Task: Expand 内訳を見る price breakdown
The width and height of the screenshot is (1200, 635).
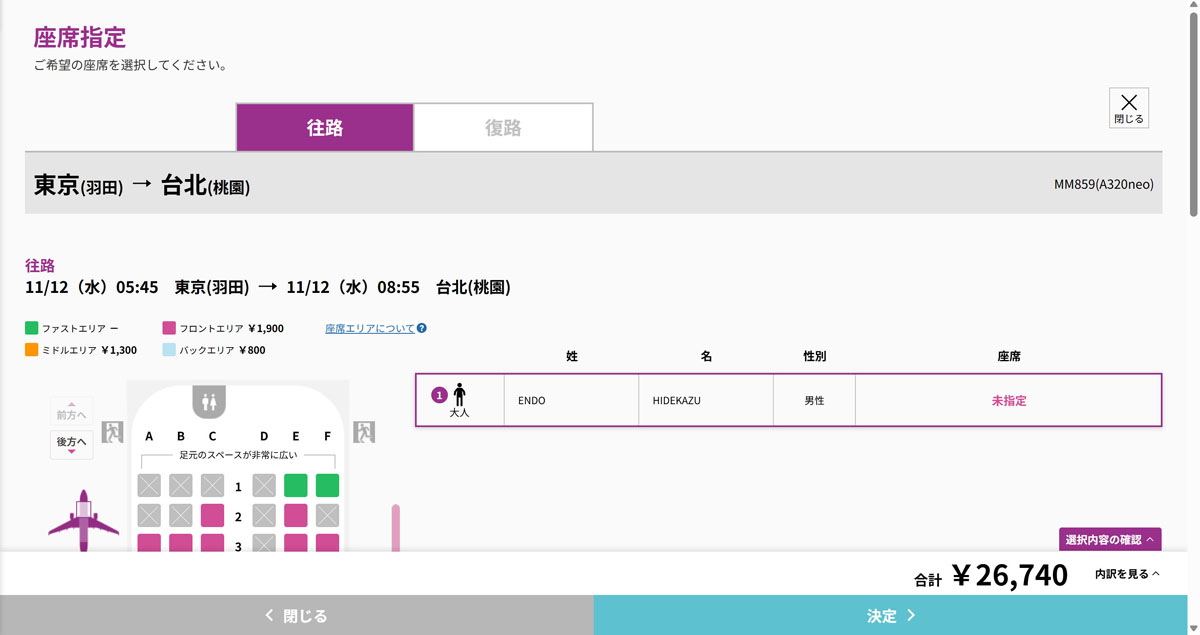Action: pyautogui.click(x=1127, y=574)
